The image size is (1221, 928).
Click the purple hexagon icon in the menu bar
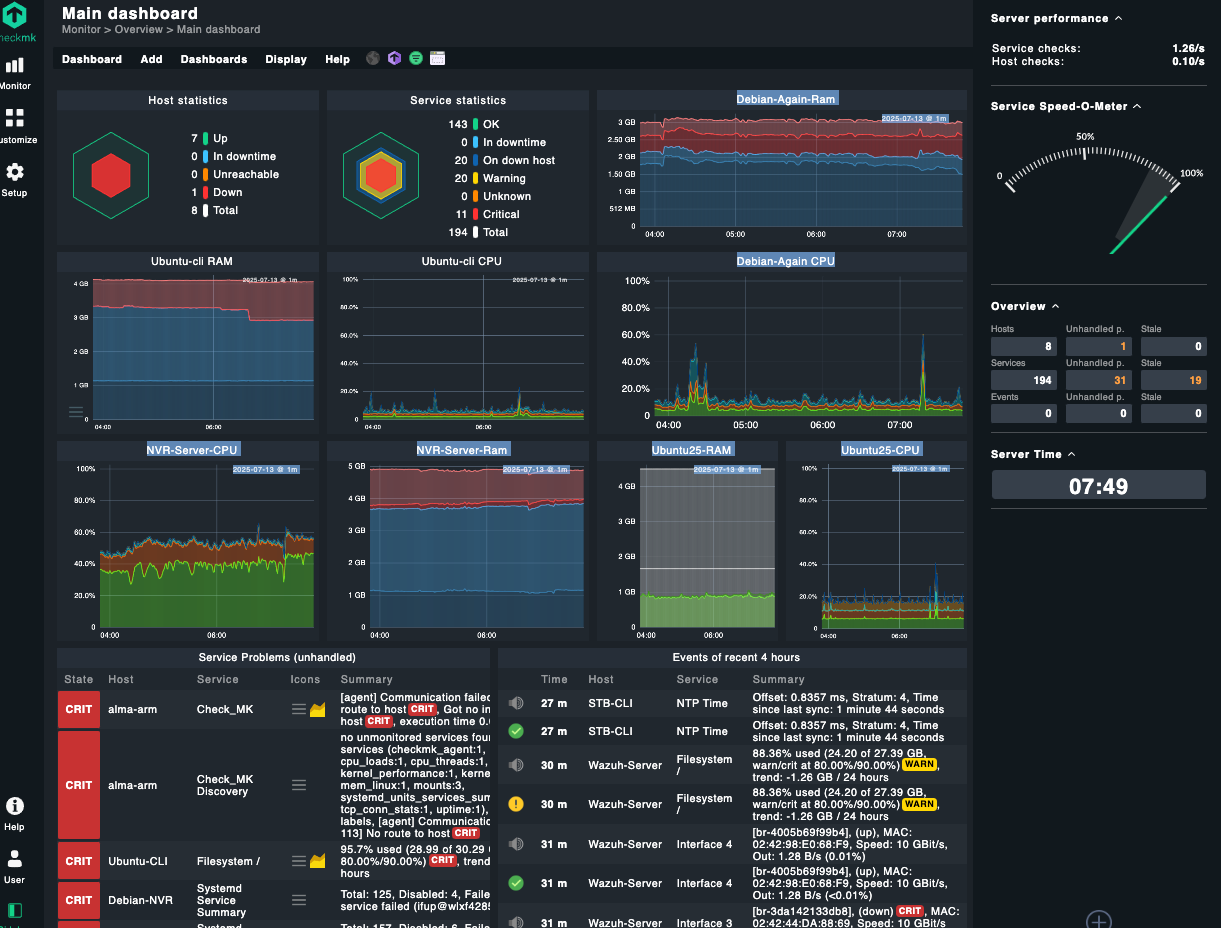pyautogui.click(x=395, y=59)
